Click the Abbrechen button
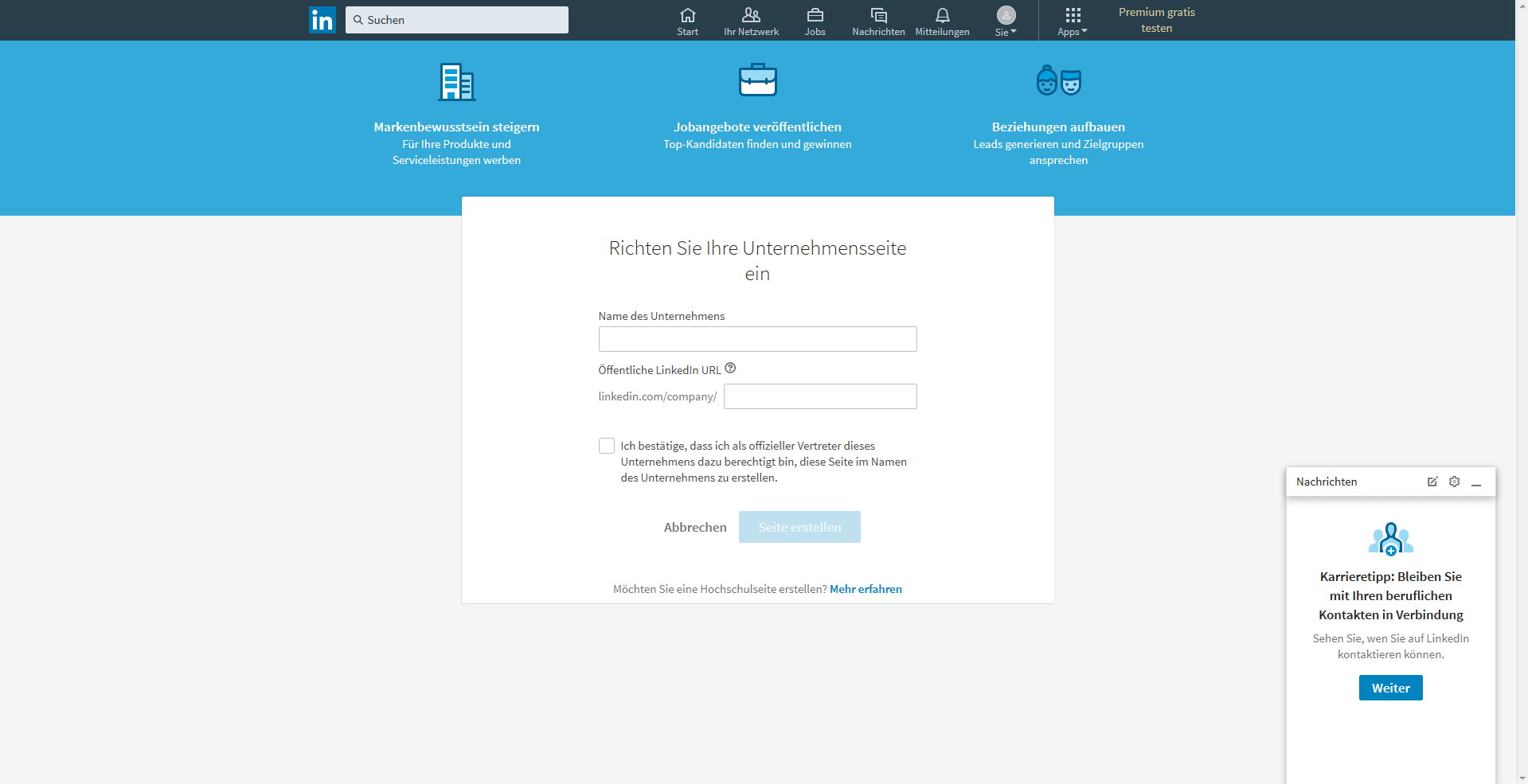Image resolution: width=1528 pixels, height=784 pixels. click(695, 527)
